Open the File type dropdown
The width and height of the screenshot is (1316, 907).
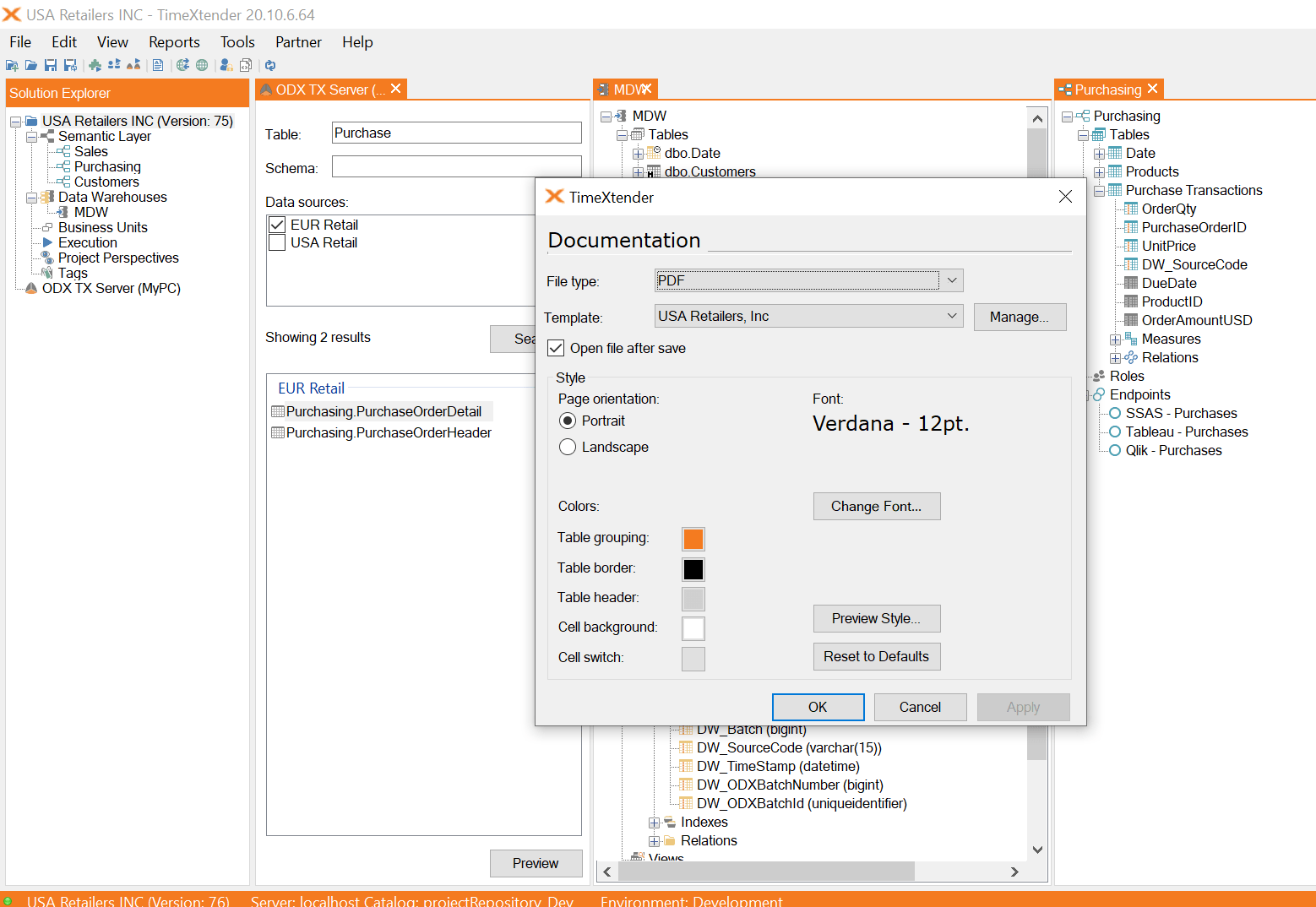click(x=952, y=280)
